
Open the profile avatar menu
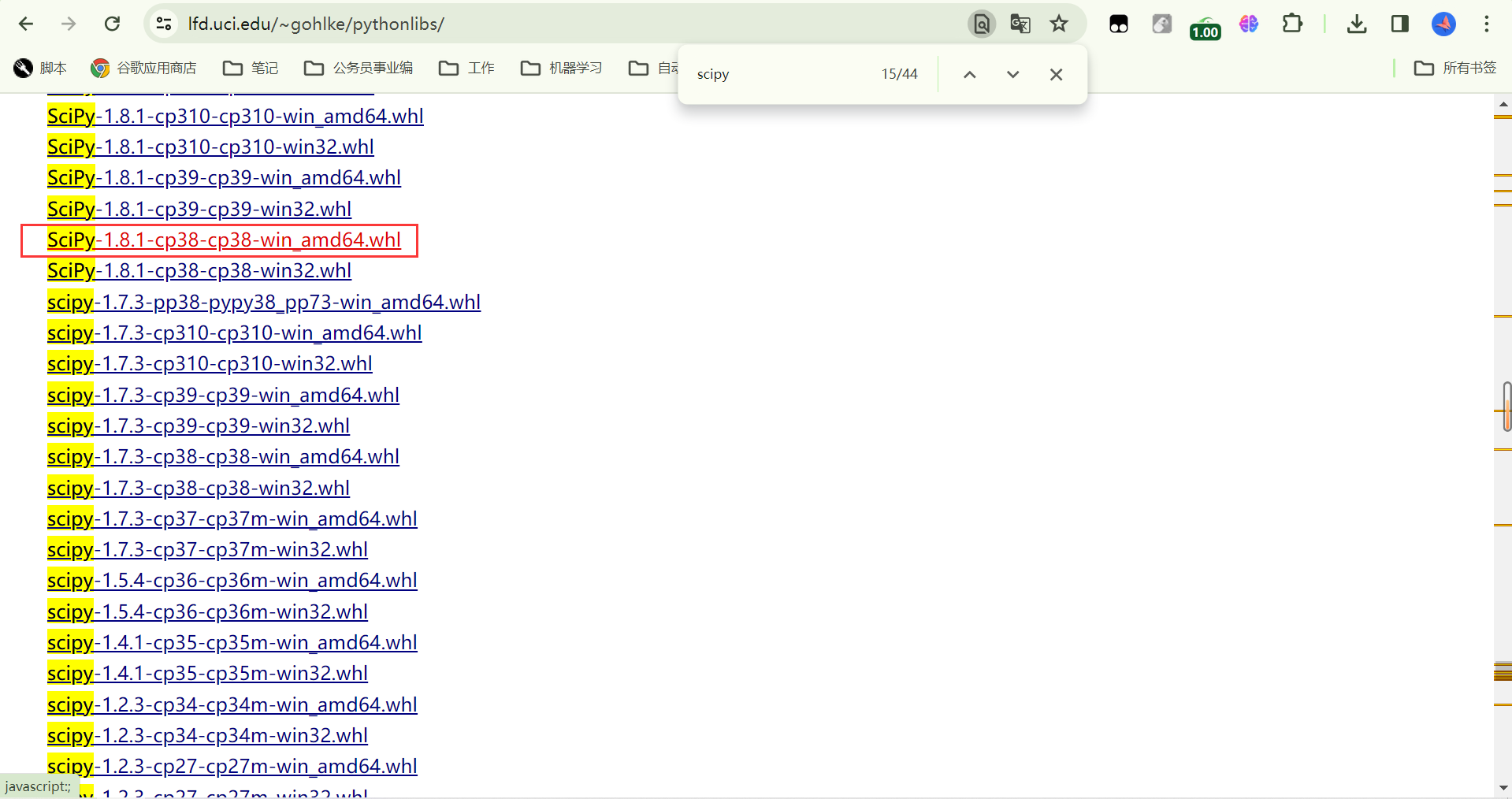(x=1443, y=24)
